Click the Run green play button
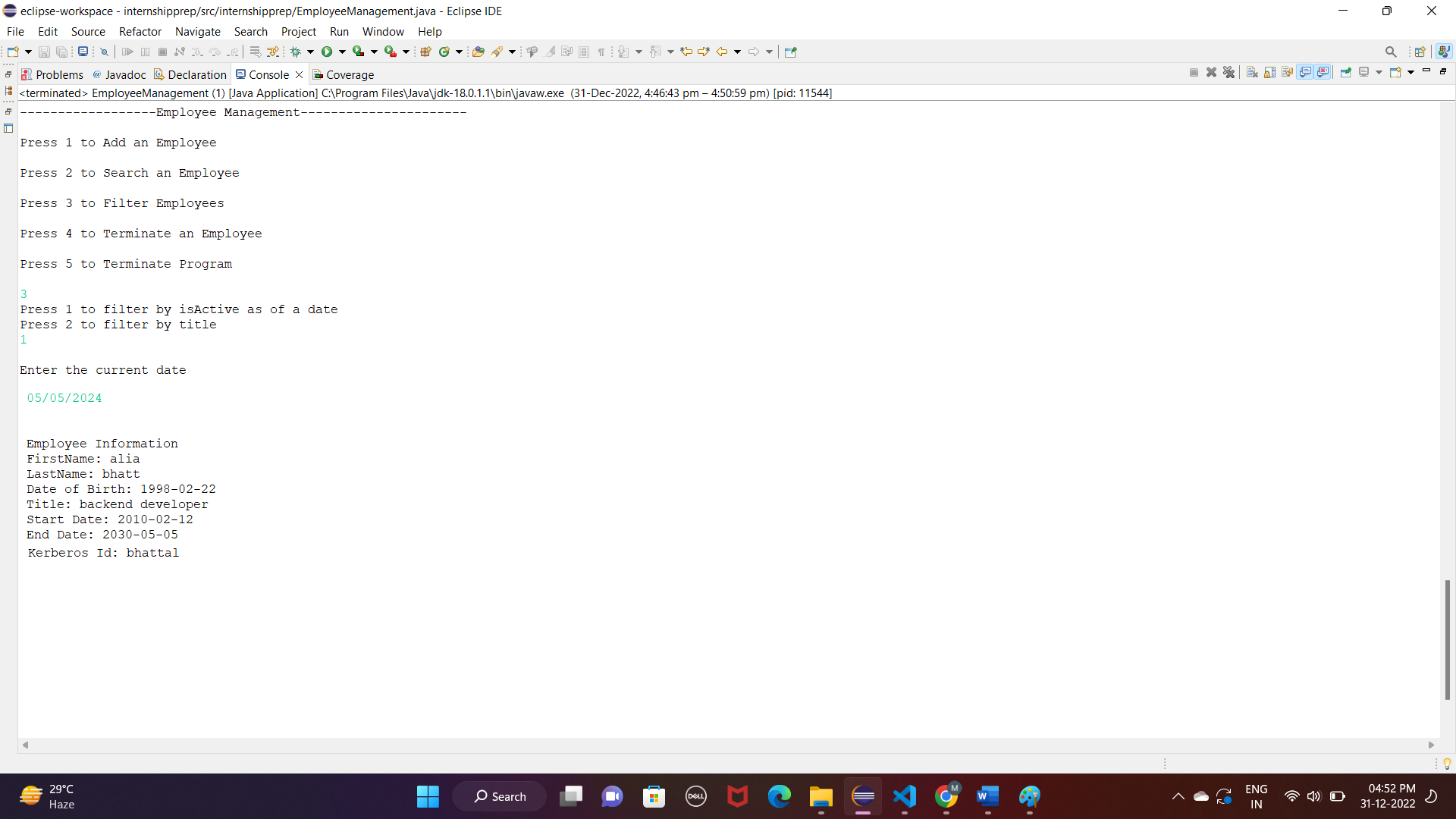 click(x=327, y=52)
